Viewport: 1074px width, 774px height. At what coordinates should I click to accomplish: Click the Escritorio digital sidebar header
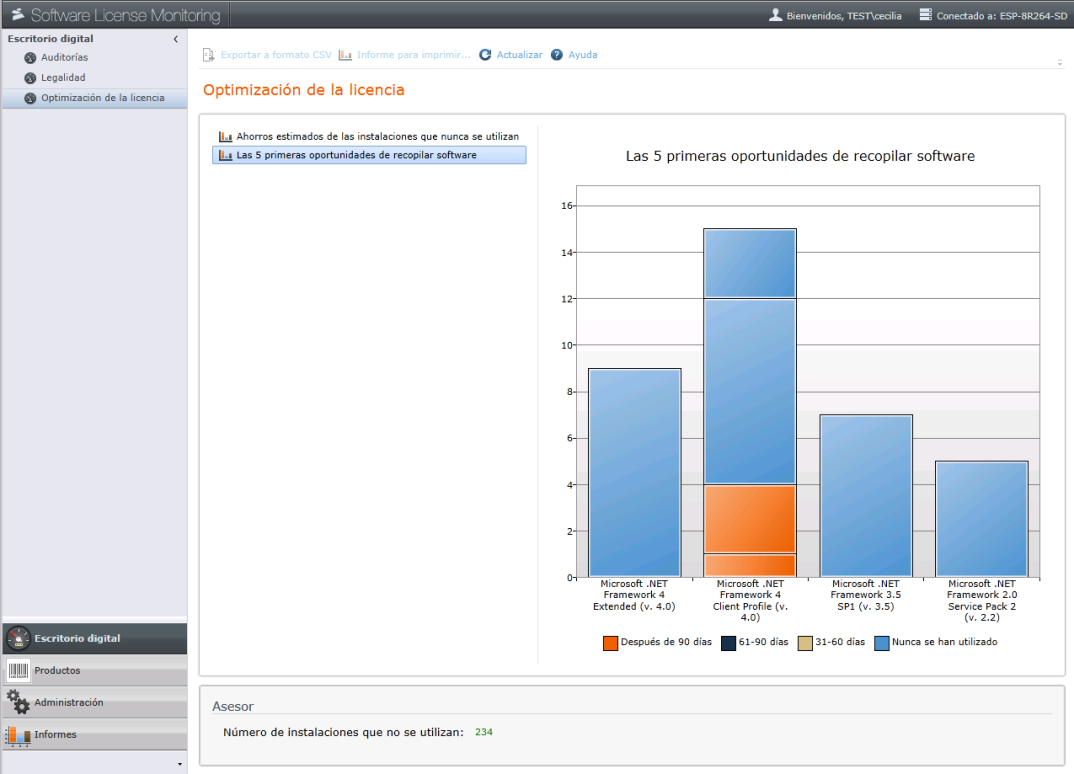[x=51, y=39]
